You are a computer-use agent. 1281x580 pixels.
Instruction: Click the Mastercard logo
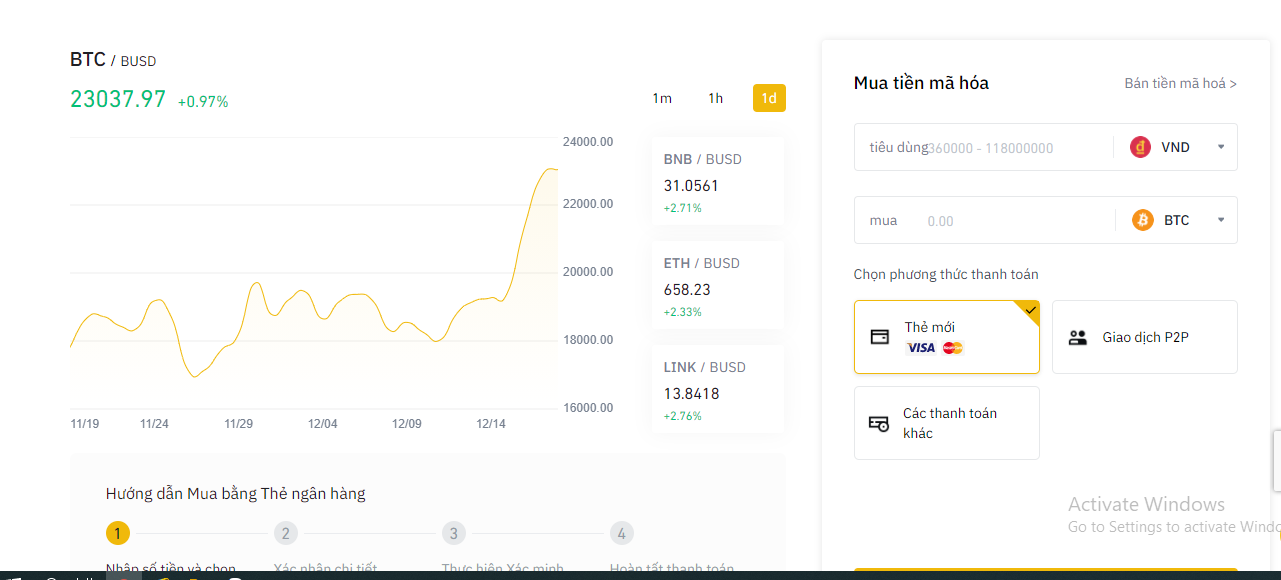[x=952, y=348]
